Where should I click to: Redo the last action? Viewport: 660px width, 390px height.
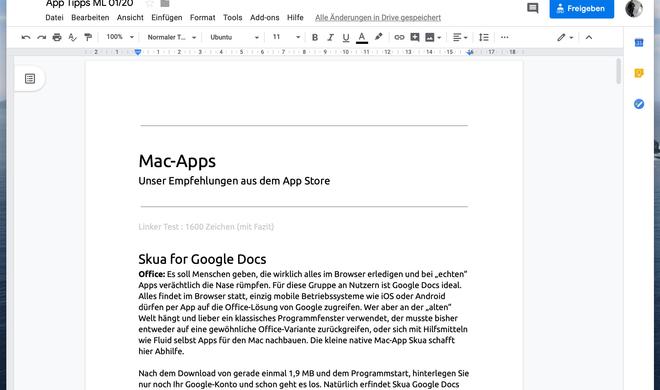tap(41, 37)
